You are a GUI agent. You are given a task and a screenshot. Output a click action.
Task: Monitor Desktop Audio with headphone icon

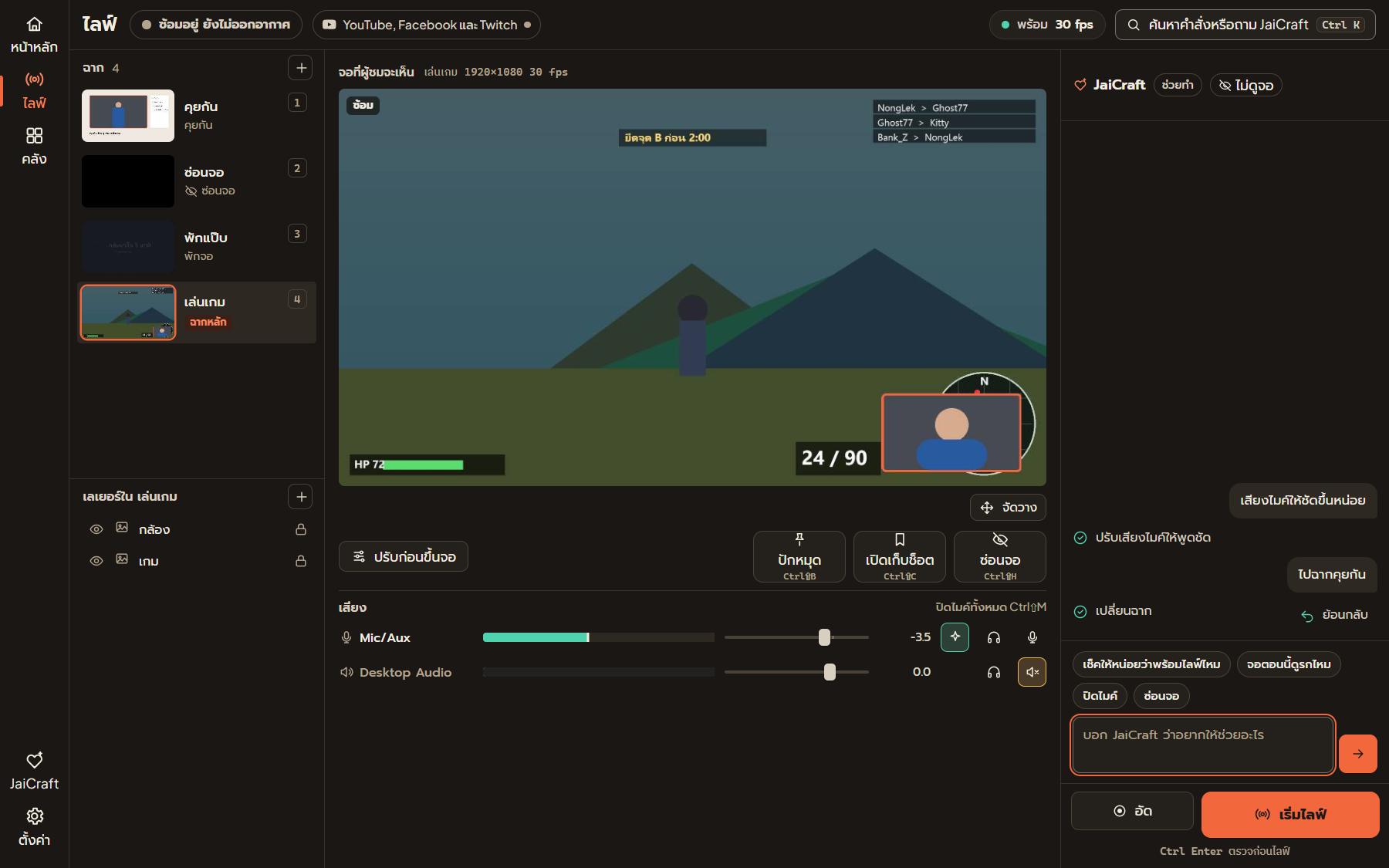994,672
